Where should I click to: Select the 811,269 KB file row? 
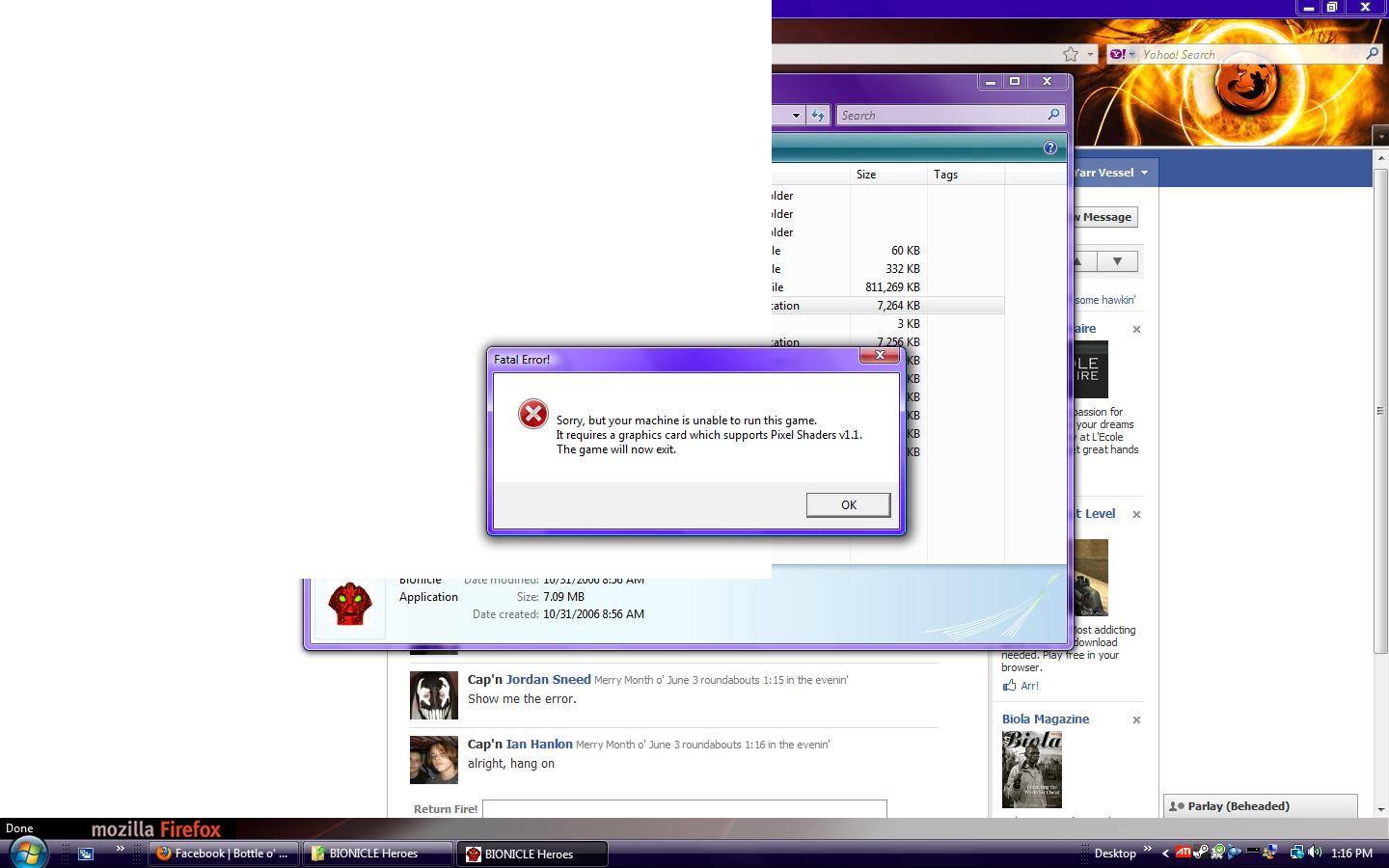coord(887,287)
